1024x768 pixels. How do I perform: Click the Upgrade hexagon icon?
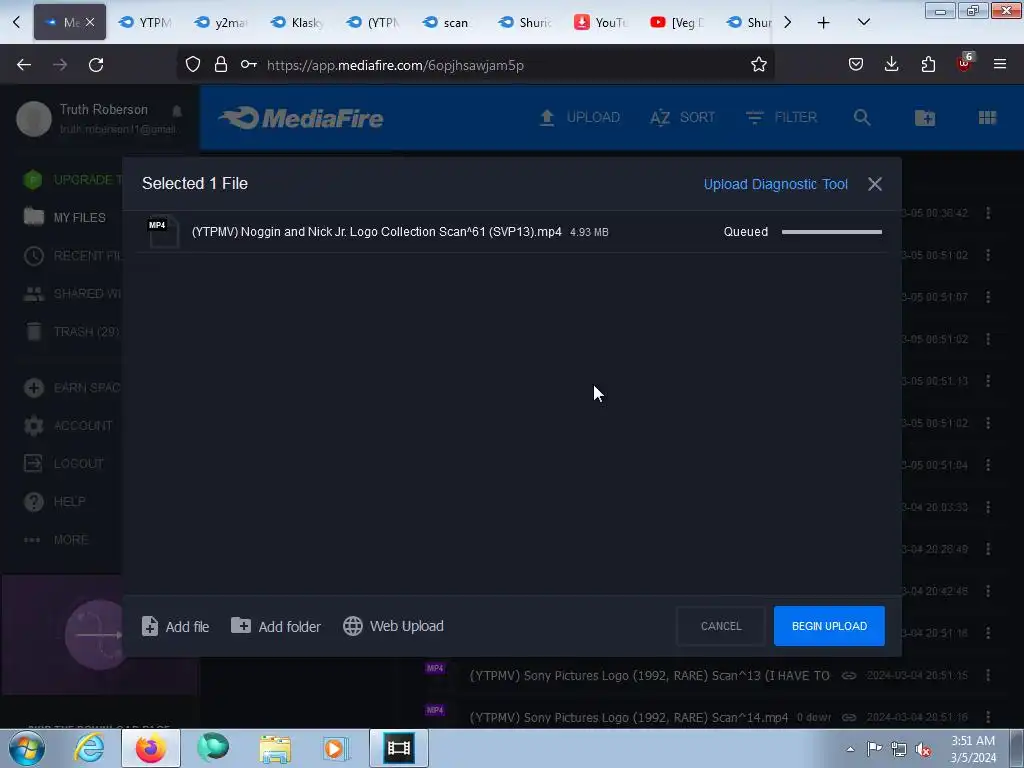(x=33, y=180)
